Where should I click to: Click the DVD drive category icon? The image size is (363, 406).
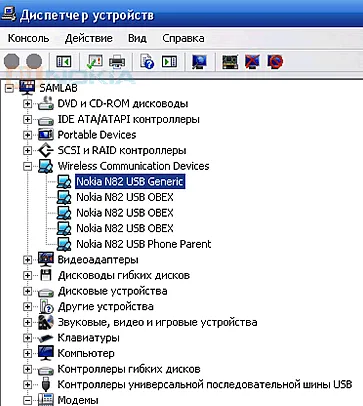coord(46,104)
